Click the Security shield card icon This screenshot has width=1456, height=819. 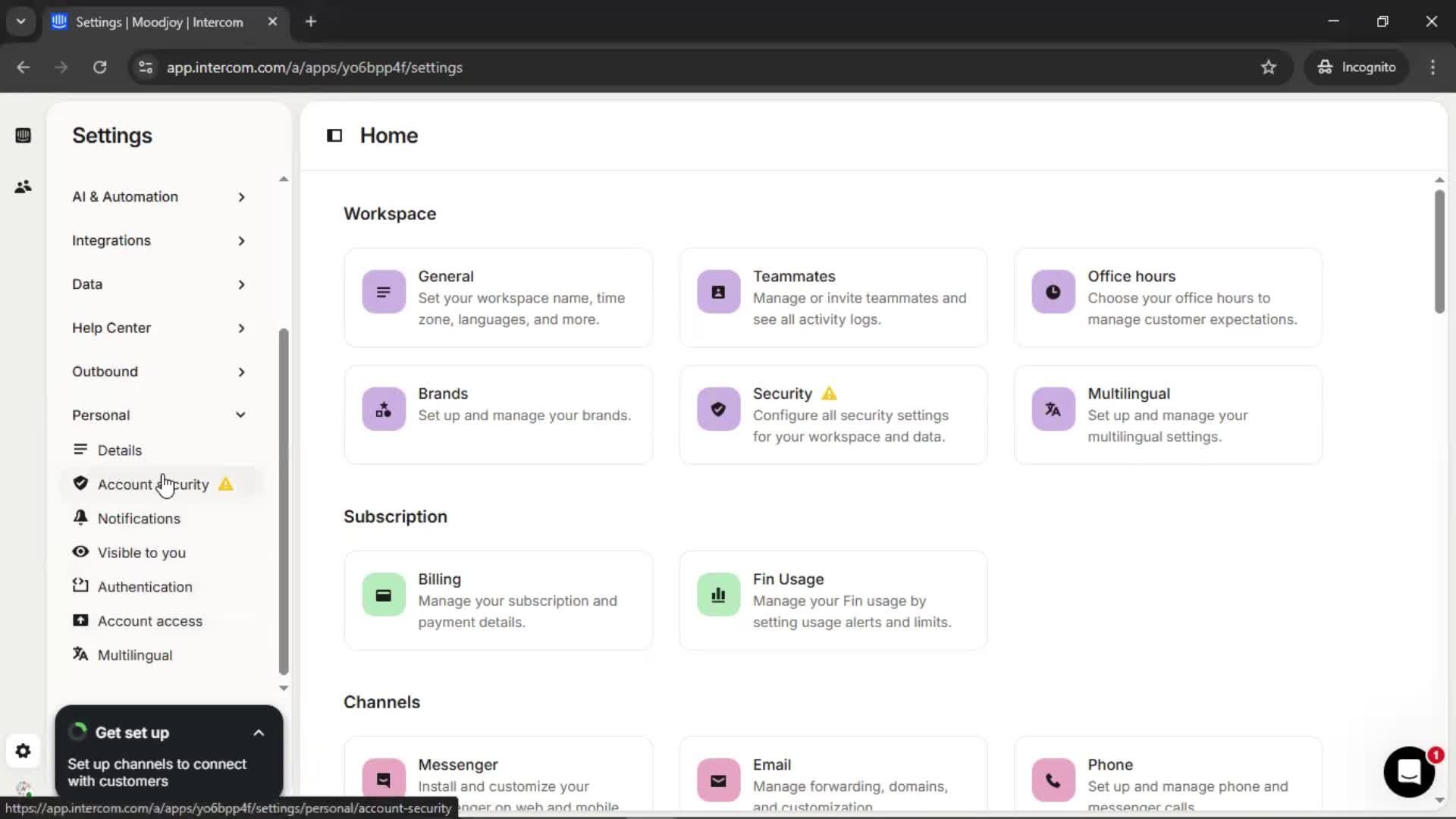point(718,409)
